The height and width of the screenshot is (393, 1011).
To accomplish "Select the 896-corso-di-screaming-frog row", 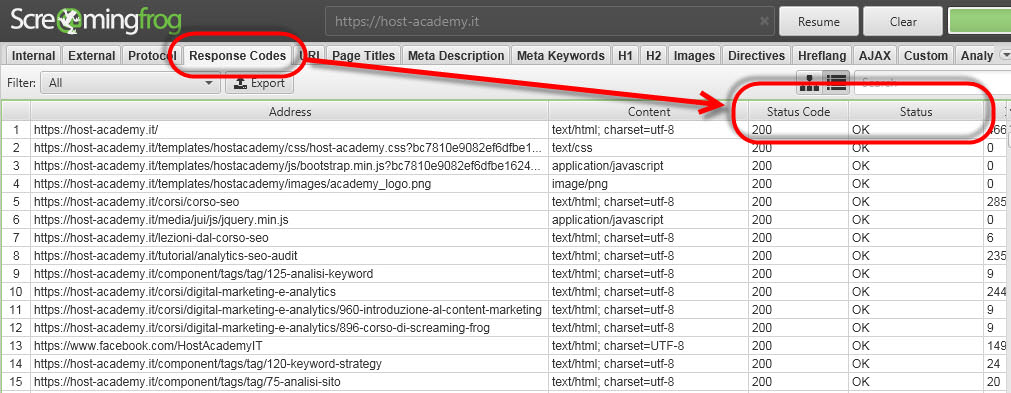I will pos(290,328).
